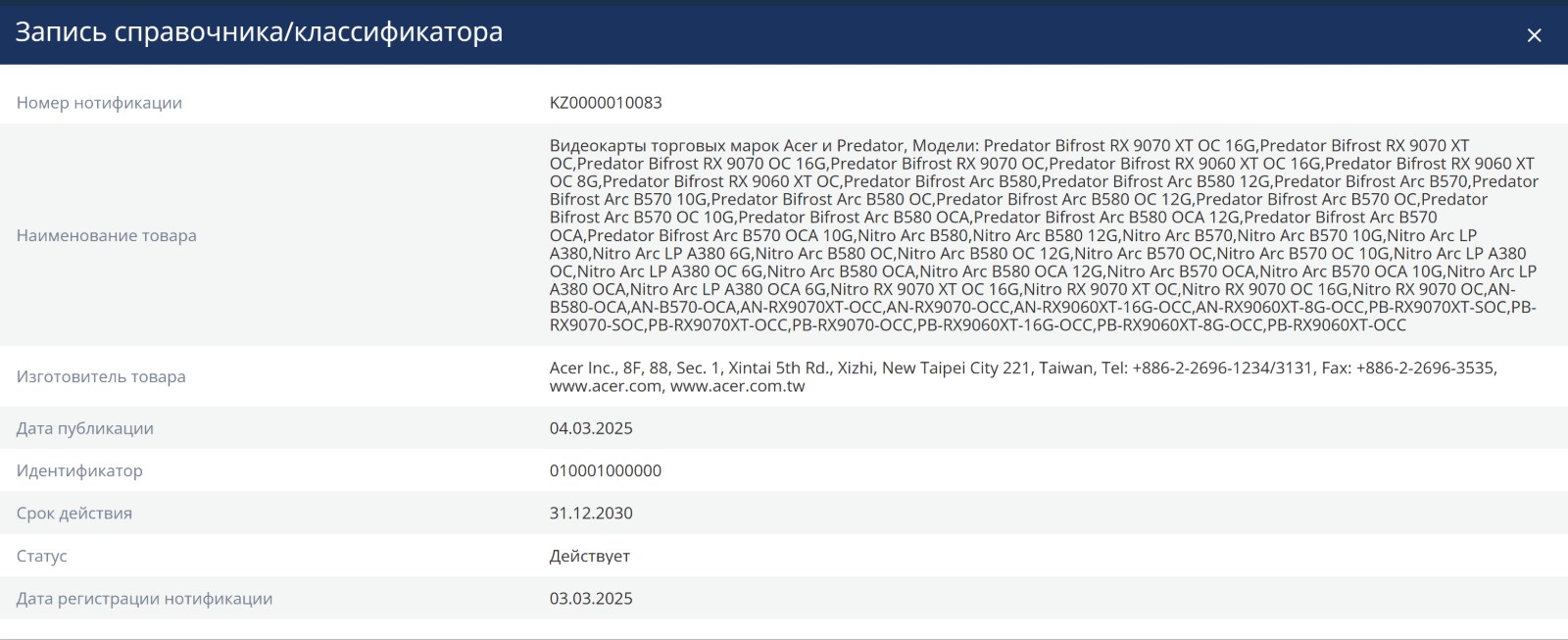This screenshot has width=1568, height=640.
Task: Click the status value 'Действует'
Action: pyautogui.click(x=590, y=556)
